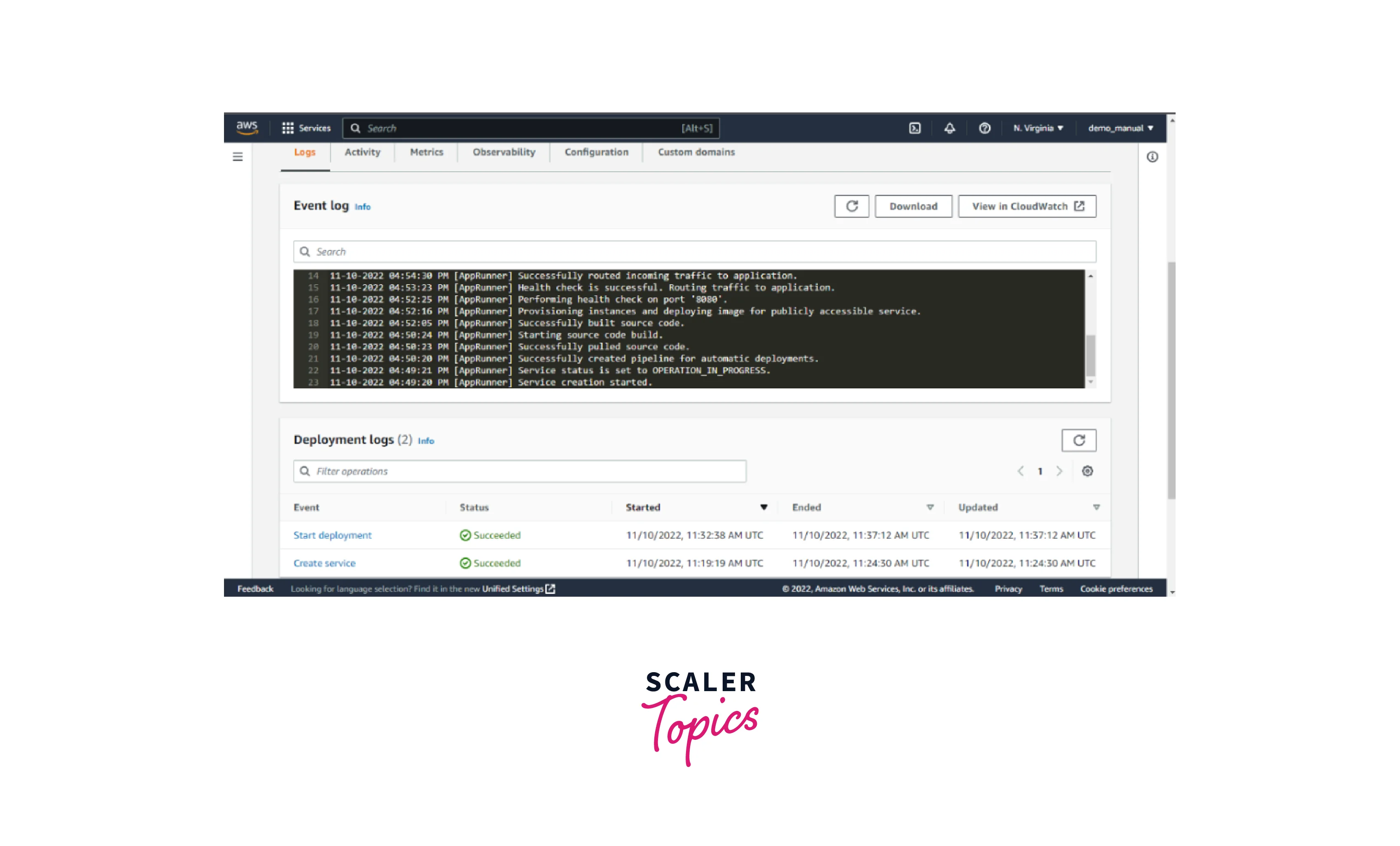Click the Configuration tab
This screenshot has height=846, width=1400.
[597, 151]
